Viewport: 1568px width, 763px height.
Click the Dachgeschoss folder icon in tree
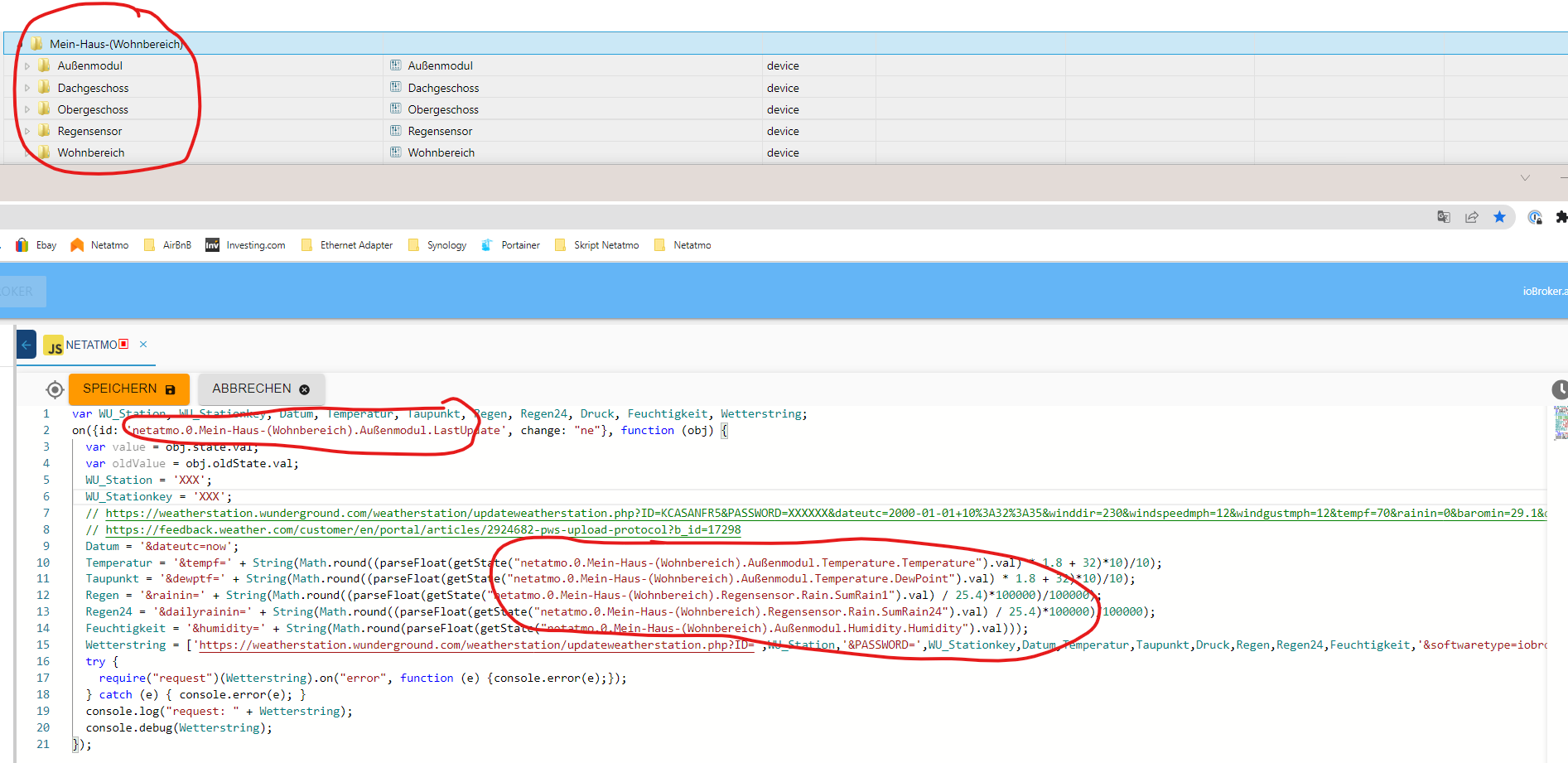45,87
